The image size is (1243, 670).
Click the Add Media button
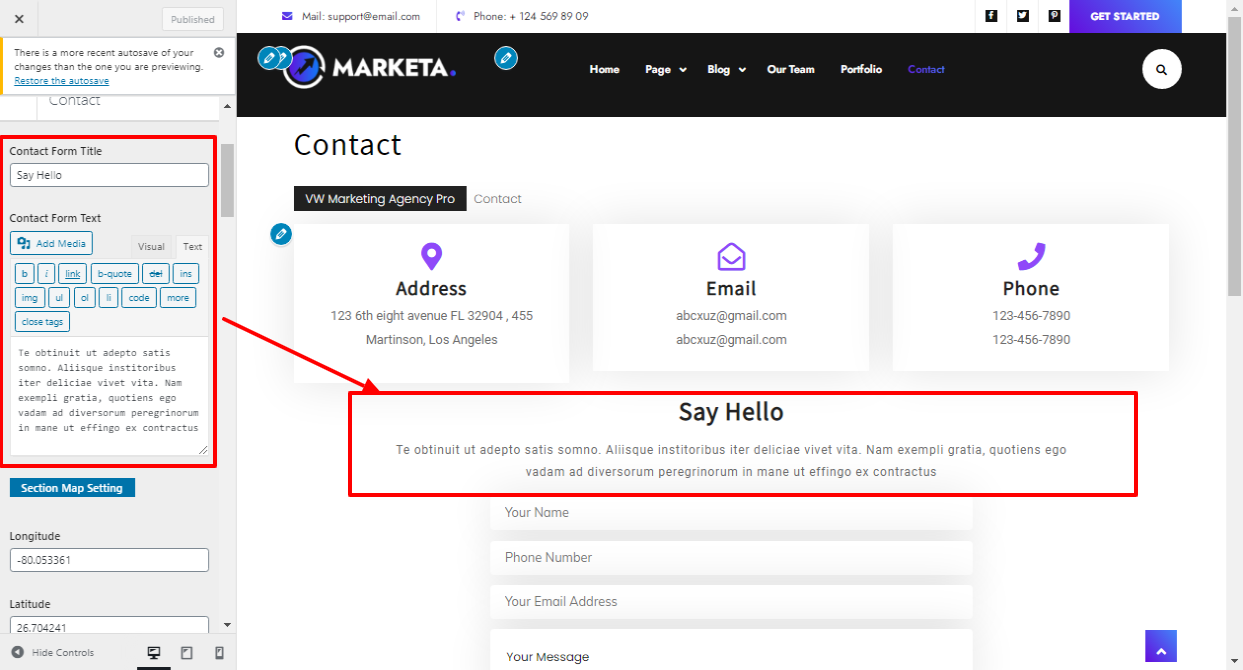pos(51,243)
